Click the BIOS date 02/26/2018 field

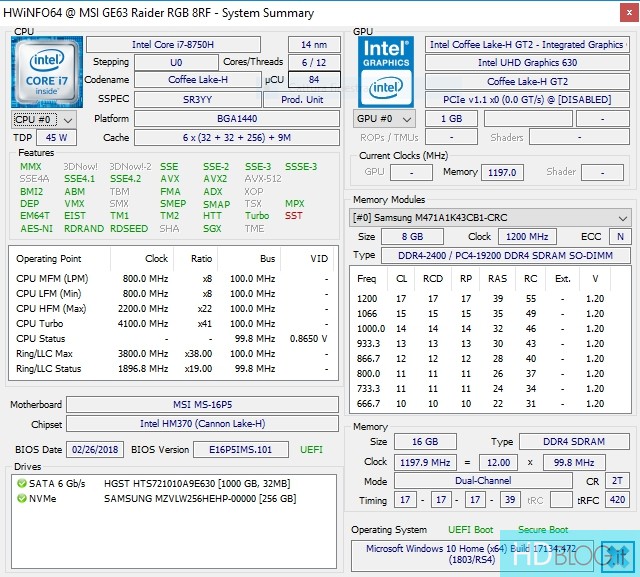[x=95, y=450]
